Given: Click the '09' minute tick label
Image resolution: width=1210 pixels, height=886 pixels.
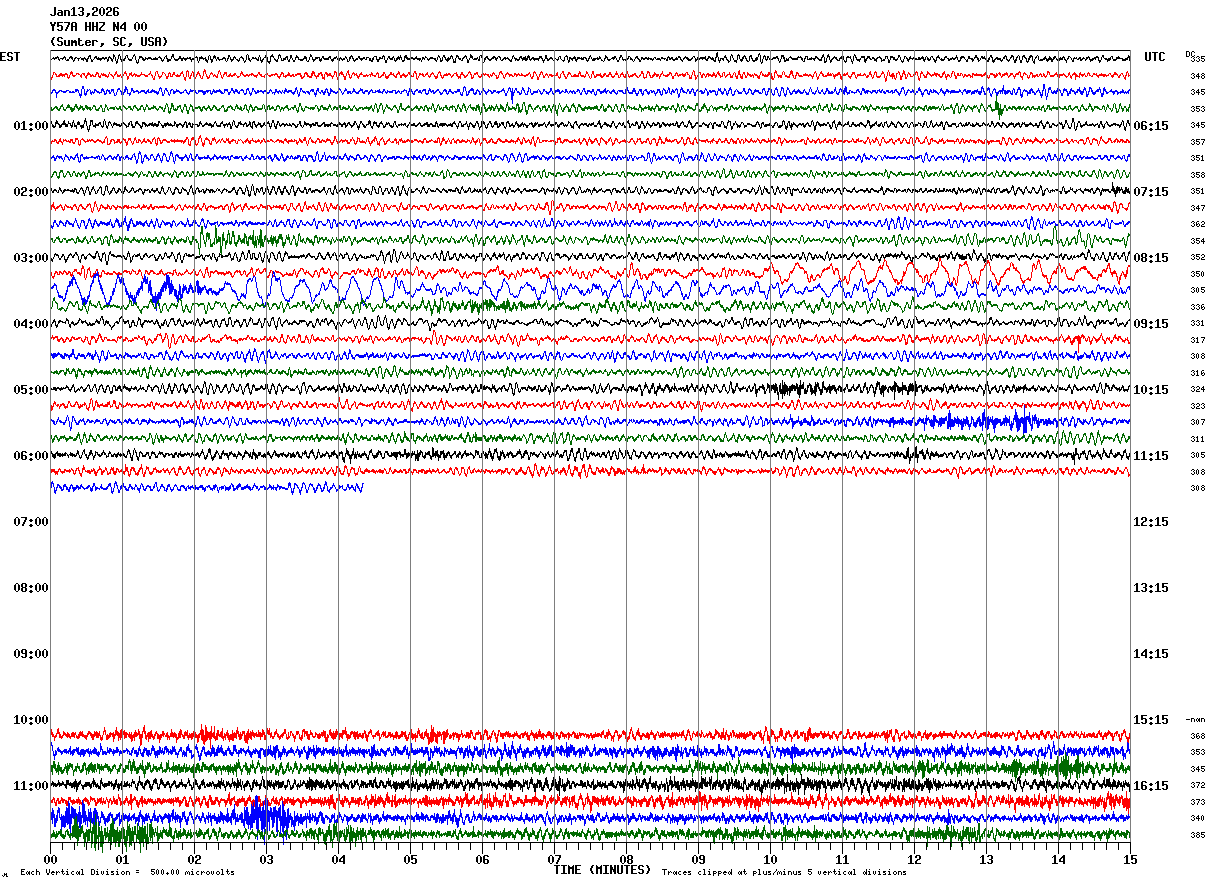Looking at the screenshot, I should [698, 859].
